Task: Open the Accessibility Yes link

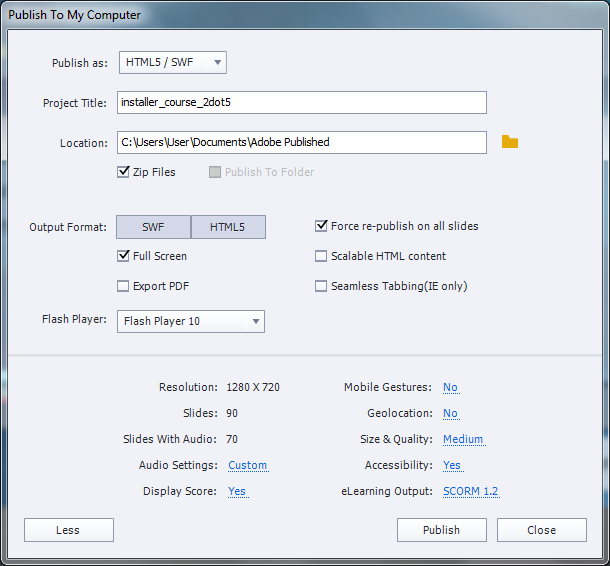Action: pos(452,465)
